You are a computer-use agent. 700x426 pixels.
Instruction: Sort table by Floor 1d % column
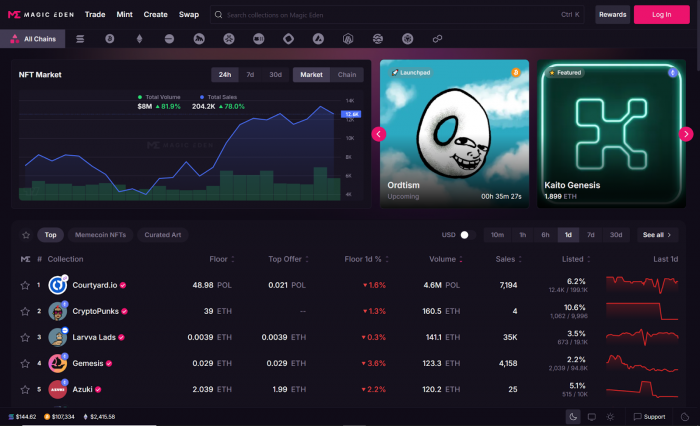367,259
